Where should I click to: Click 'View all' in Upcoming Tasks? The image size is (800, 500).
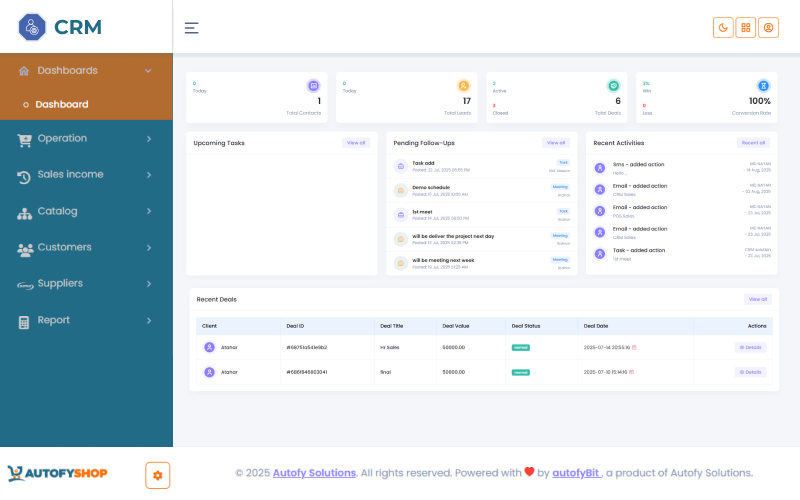click(356, 143)
